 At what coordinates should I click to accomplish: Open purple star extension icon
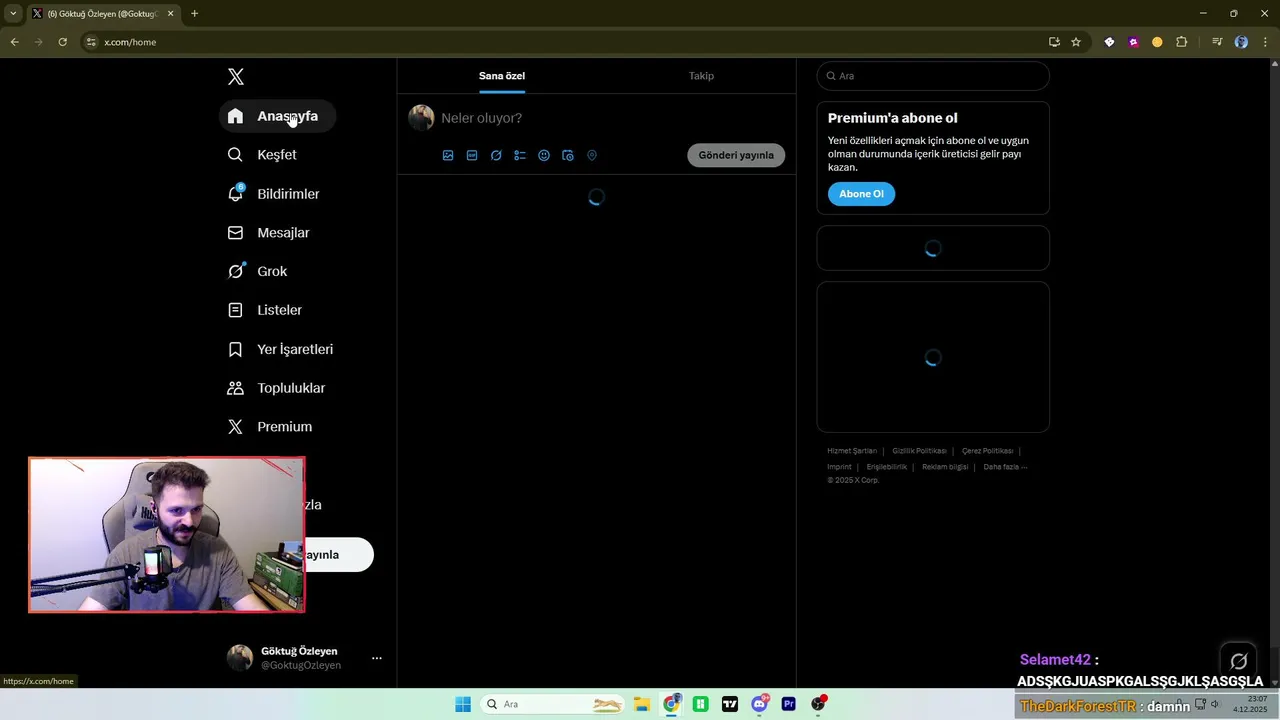pos(1133,42)
